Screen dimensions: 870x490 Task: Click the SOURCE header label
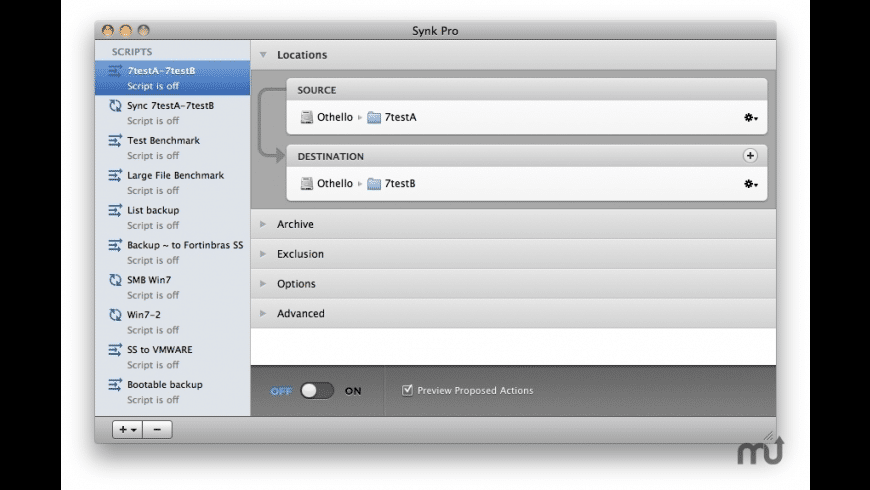click(317, 90)
